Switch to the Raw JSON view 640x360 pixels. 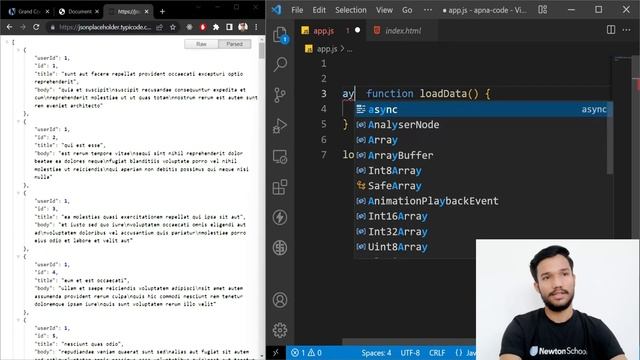[x=201, y=44]
